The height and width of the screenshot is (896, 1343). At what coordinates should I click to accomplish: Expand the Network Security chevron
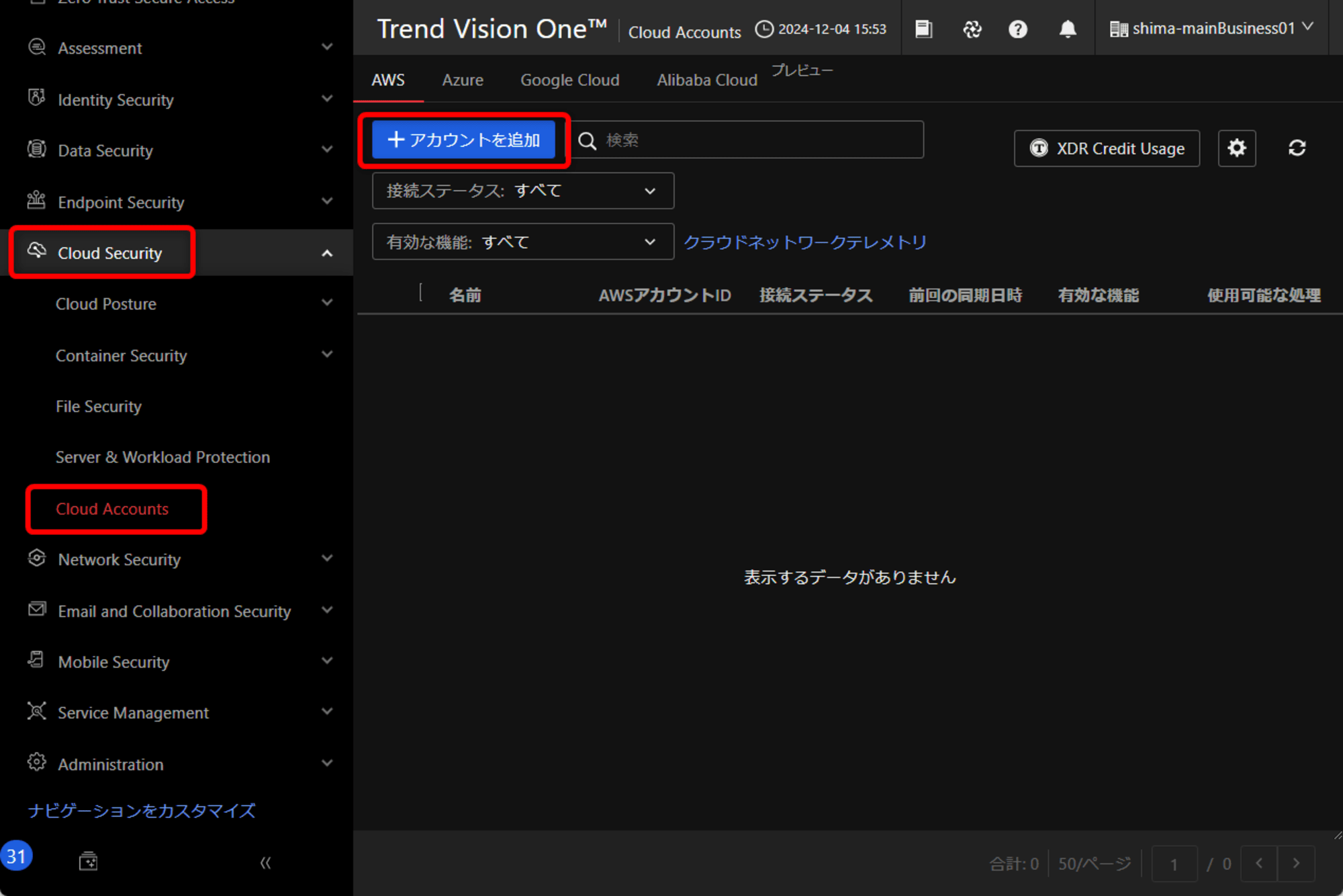[x=327, y=558]
